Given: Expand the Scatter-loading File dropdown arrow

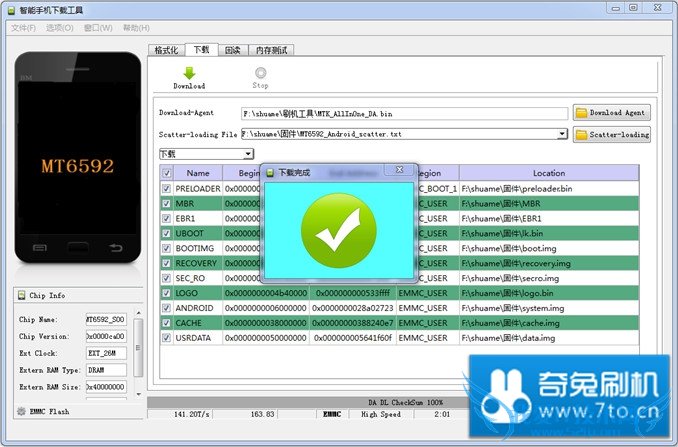Looking at the screenshot, I should [x=562, y=134].
